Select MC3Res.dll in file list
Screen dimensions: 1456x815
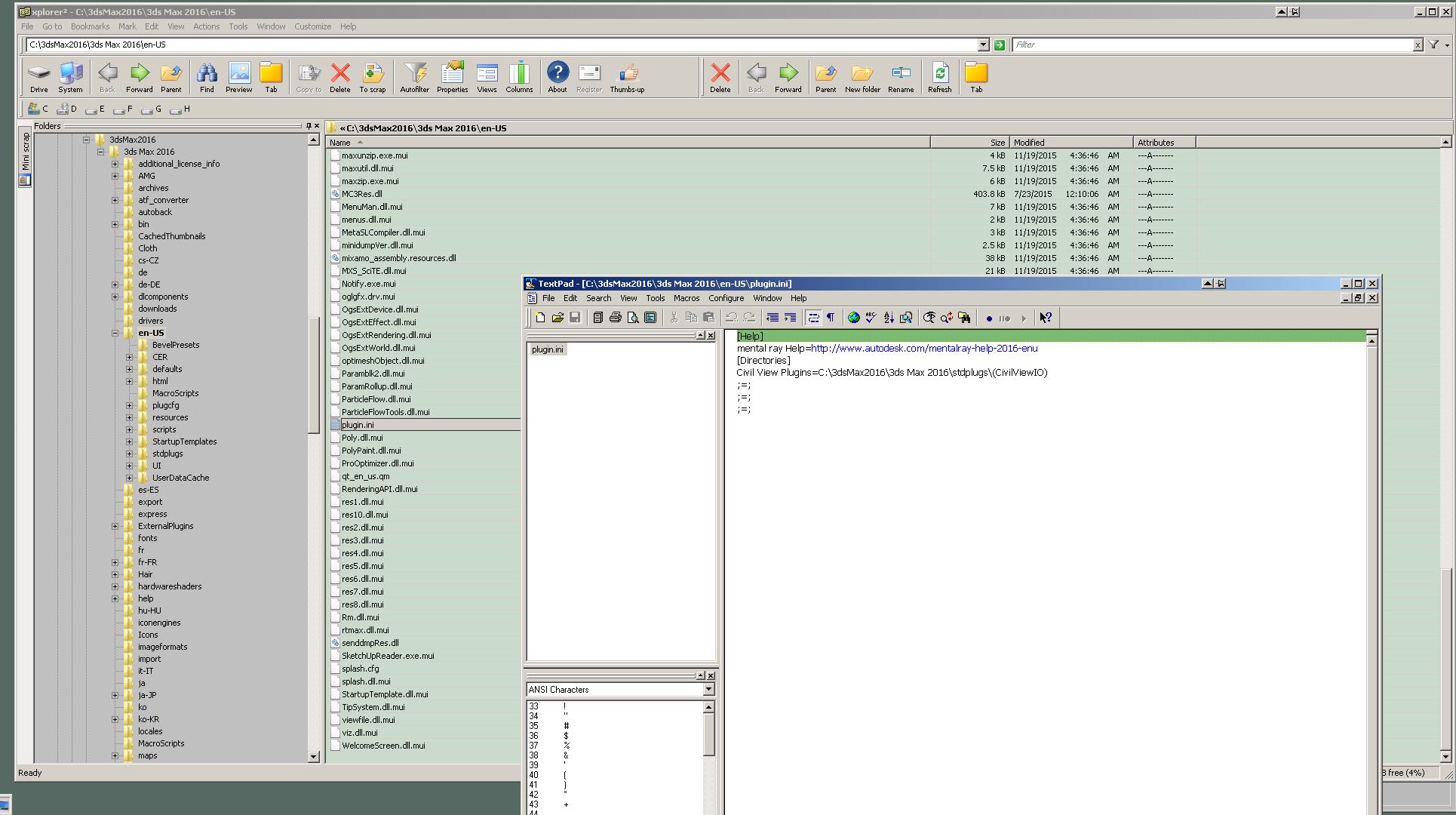pyautogui.click(x=362, y=194)
